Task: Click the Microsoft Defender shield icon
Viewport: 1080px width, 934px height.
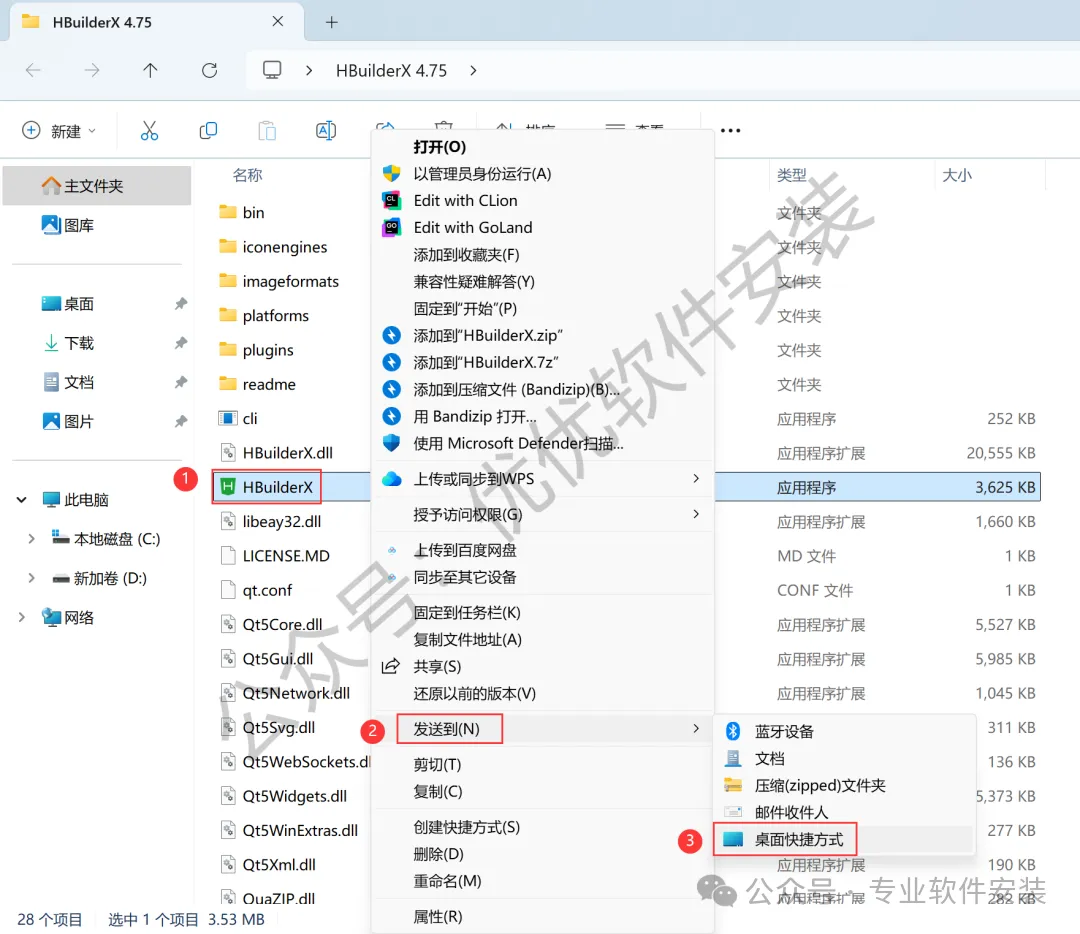Action: click(391, 443)
